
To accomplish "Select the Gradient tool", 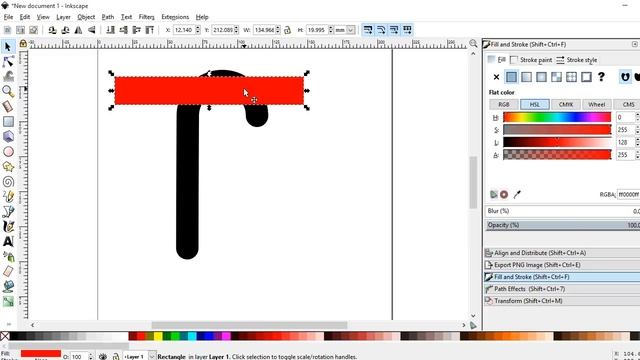I will tap(8, 301).
